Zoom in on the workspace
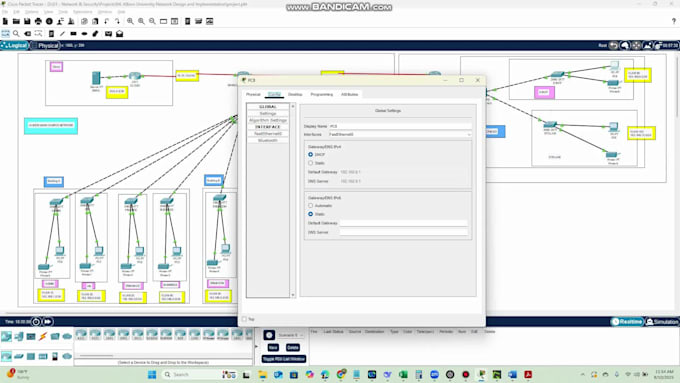Viewport: 680px width, 383px height. [x=130, y=21]
